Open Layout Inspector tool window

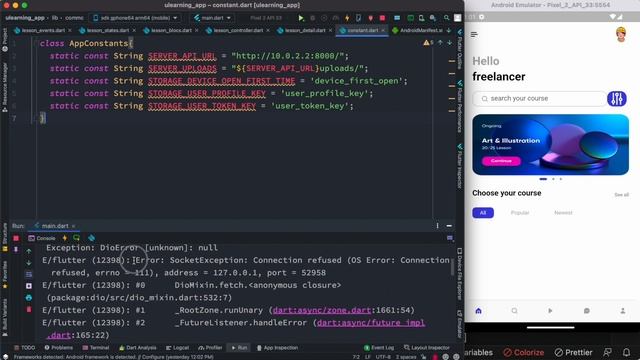click(x=427, y=348)
